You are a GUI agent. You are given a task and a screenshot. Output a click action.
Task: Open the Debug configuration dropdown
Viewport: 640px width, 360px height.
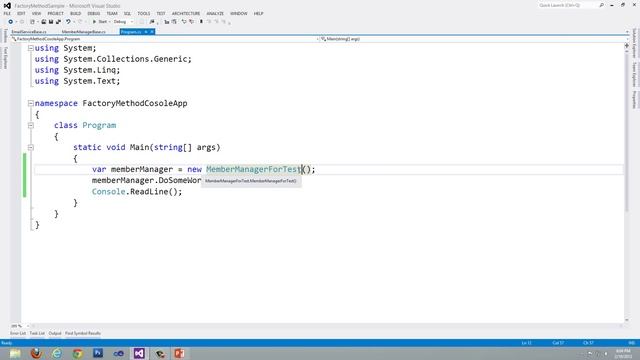(x=123, y=22)
